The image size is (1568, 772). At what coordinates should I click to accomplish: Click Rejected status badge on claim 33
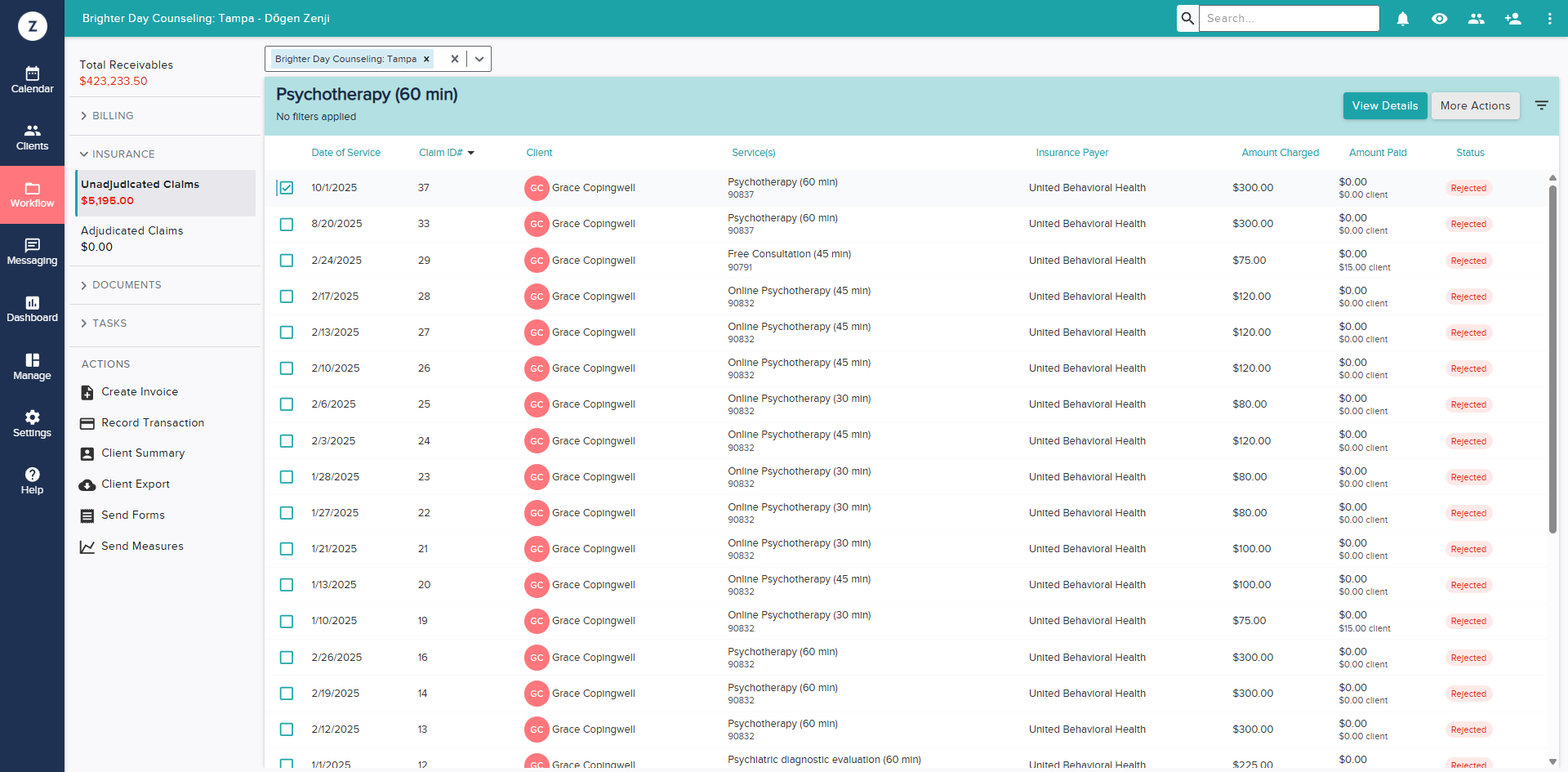[x=1468, y=224]
